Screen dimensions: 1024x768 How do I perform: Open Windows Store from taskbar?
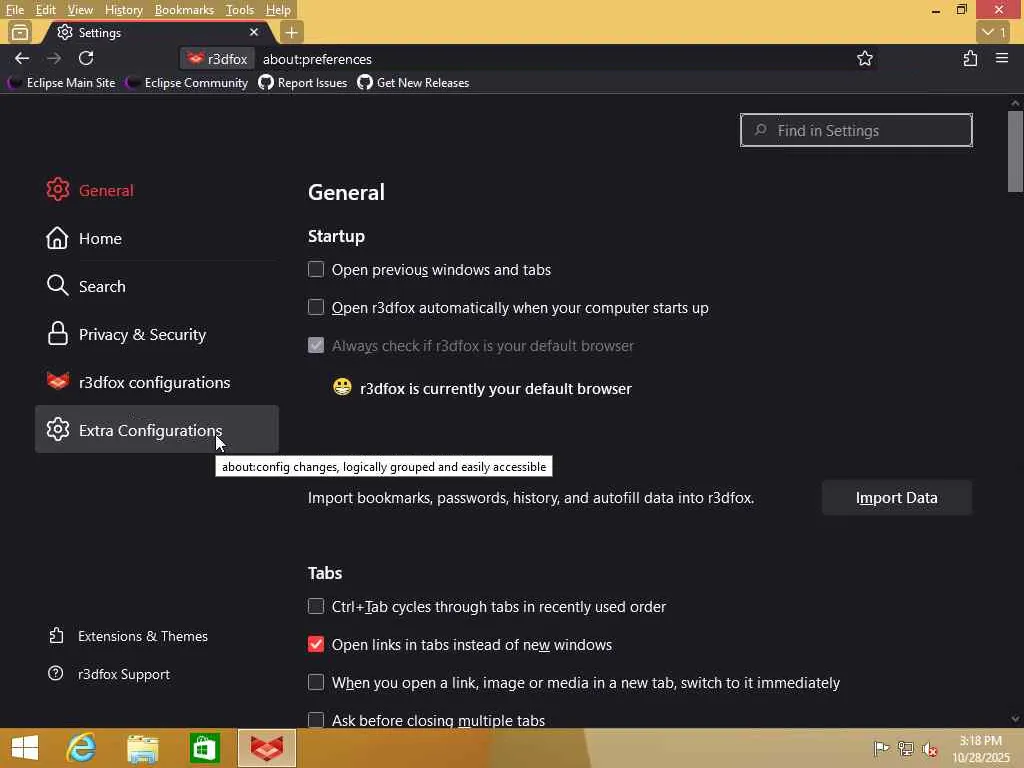204,748
